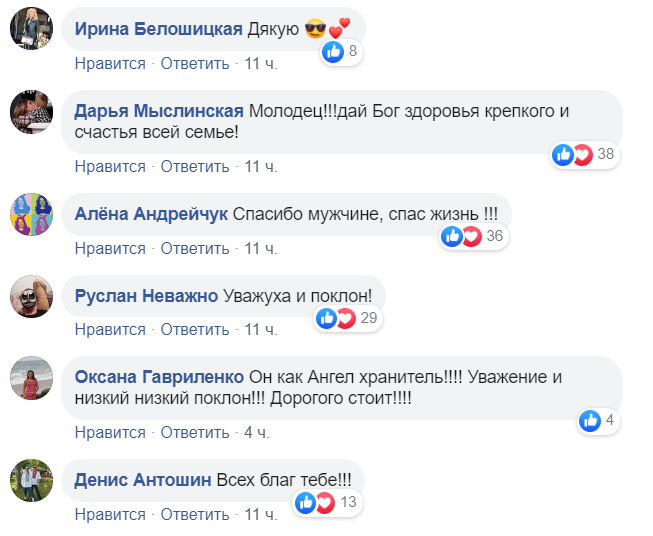Screen dimensions: 653x536
Task: Click Ответить under Руслан Неважно's comment
Action: tap(195, 329)
